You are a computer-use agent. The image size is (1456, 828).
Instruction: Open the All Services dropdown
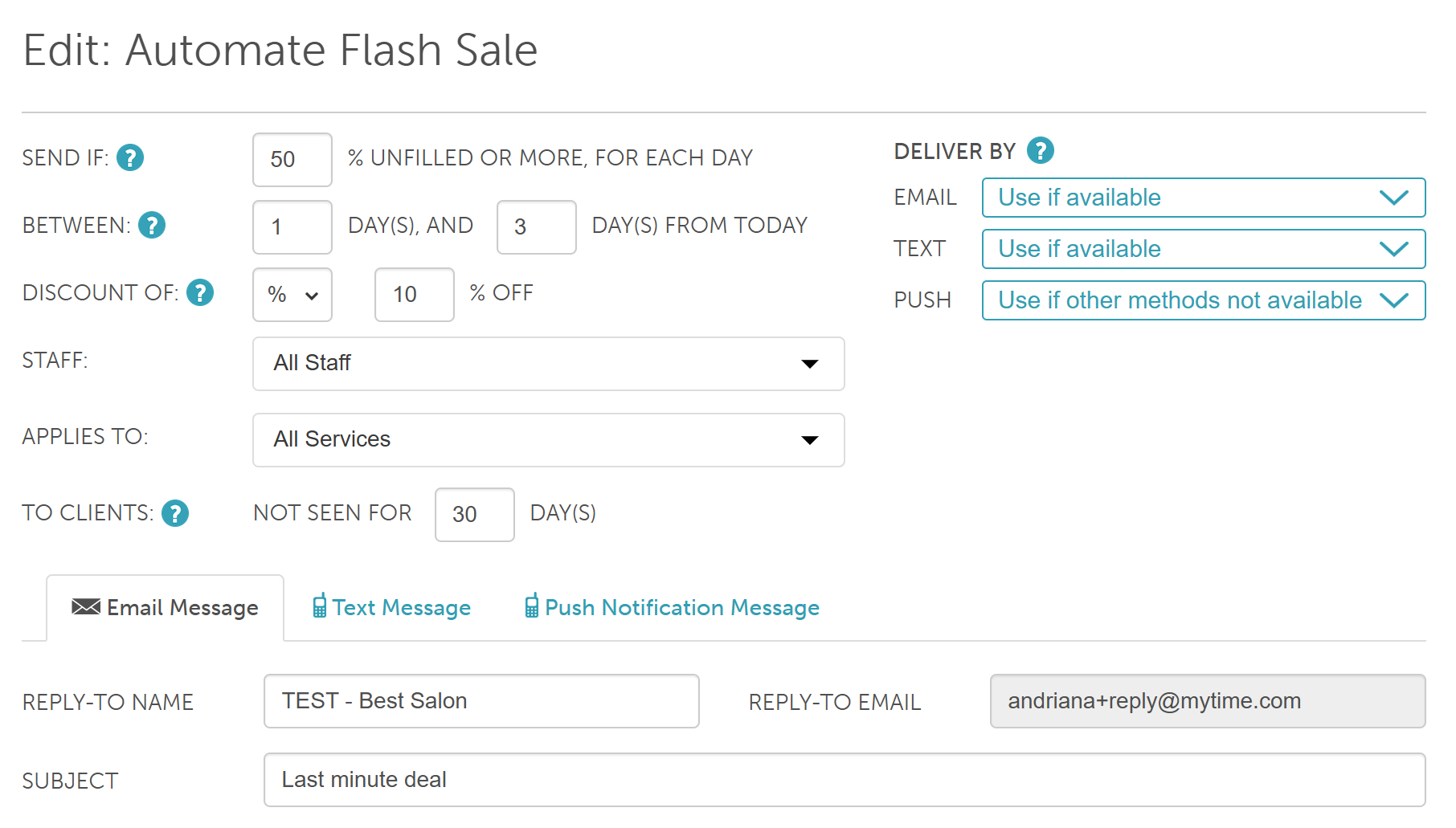click(548, 440)
